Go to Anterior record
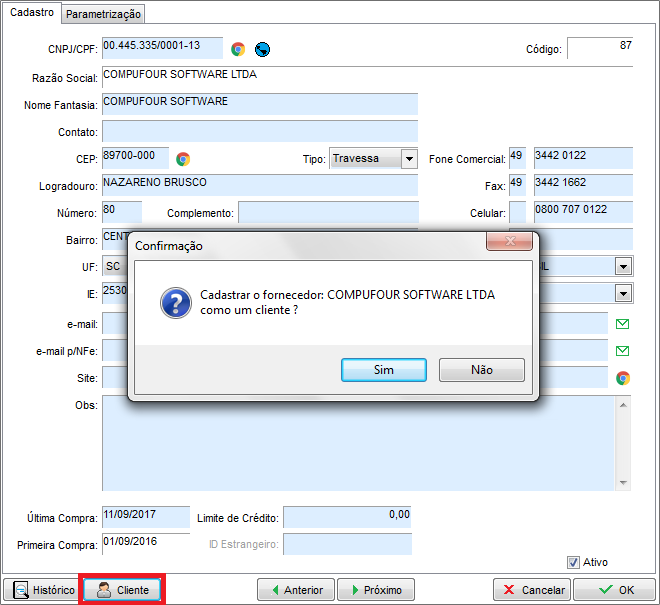Screen dimensions: 660x605 (x=296, y=590)
